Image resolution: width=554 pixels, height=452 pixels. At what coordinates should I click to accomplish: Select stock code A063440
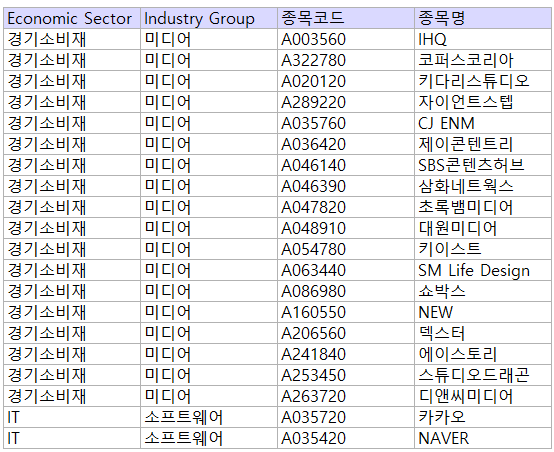(x=346, y=270)
